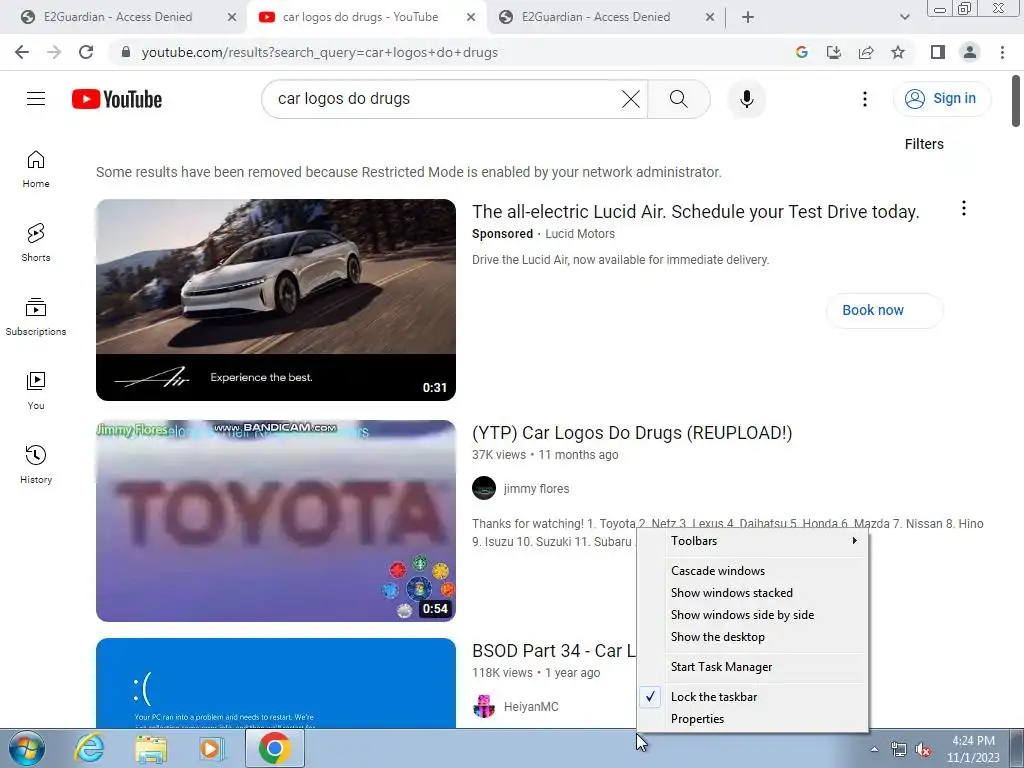The image size is (1024, 768).
Task: Click the install app icon in address bar
Action: point(834,52)
